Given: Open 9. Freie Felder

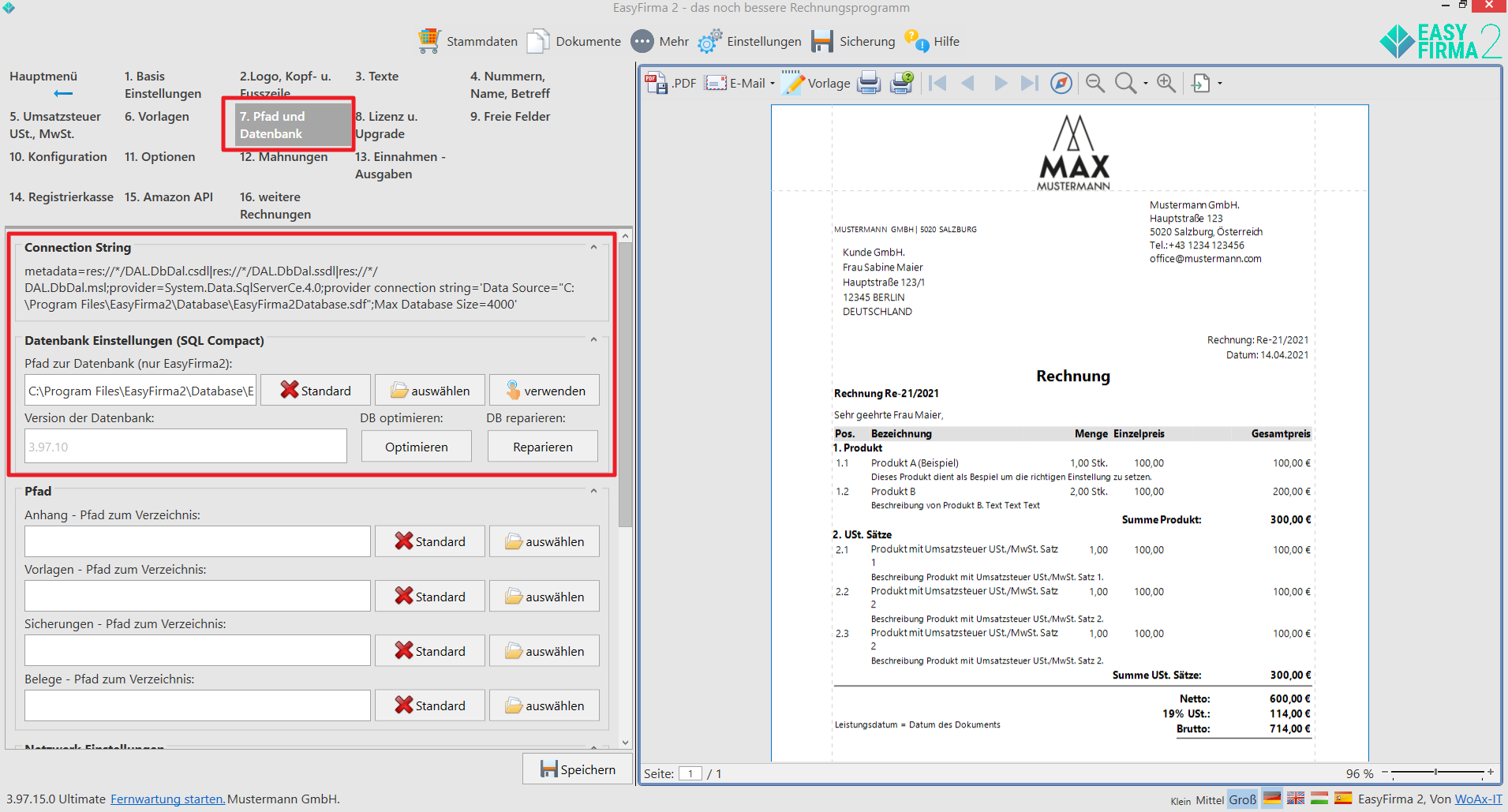Looking at the screenshot, I should (510, 117).
